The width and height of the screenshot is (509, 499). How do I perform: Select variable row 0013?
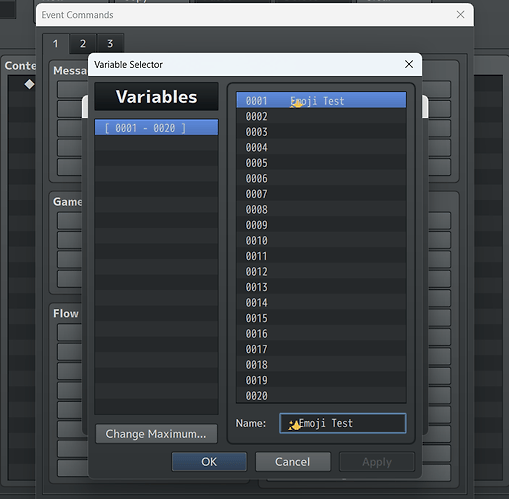tap(321, 286)
